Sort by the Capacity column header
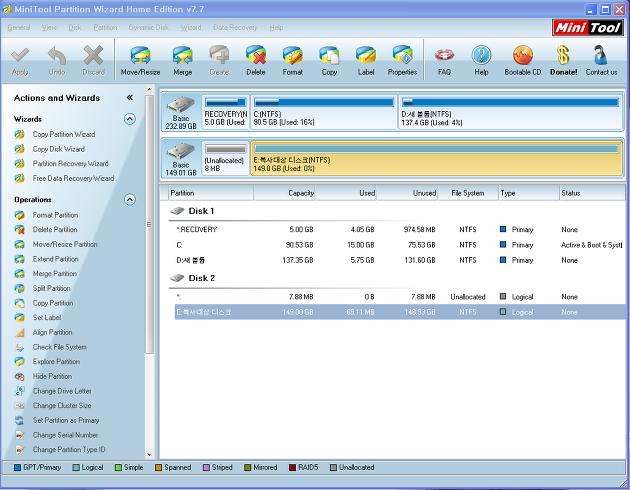The width and height of the screenshot is (630, 490). tap(284, 193)
